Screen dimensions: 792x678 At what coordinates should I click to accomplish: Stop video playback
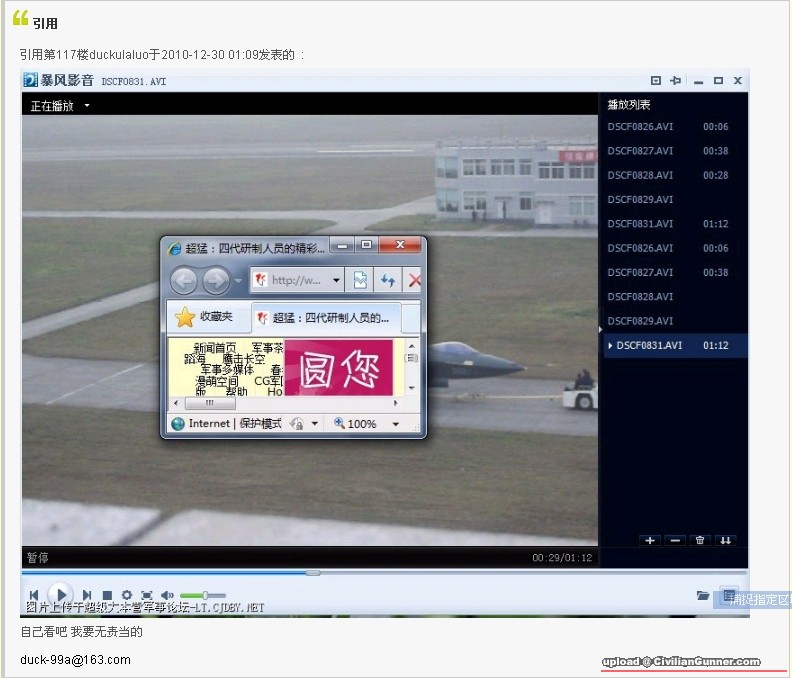pos(107,595)
